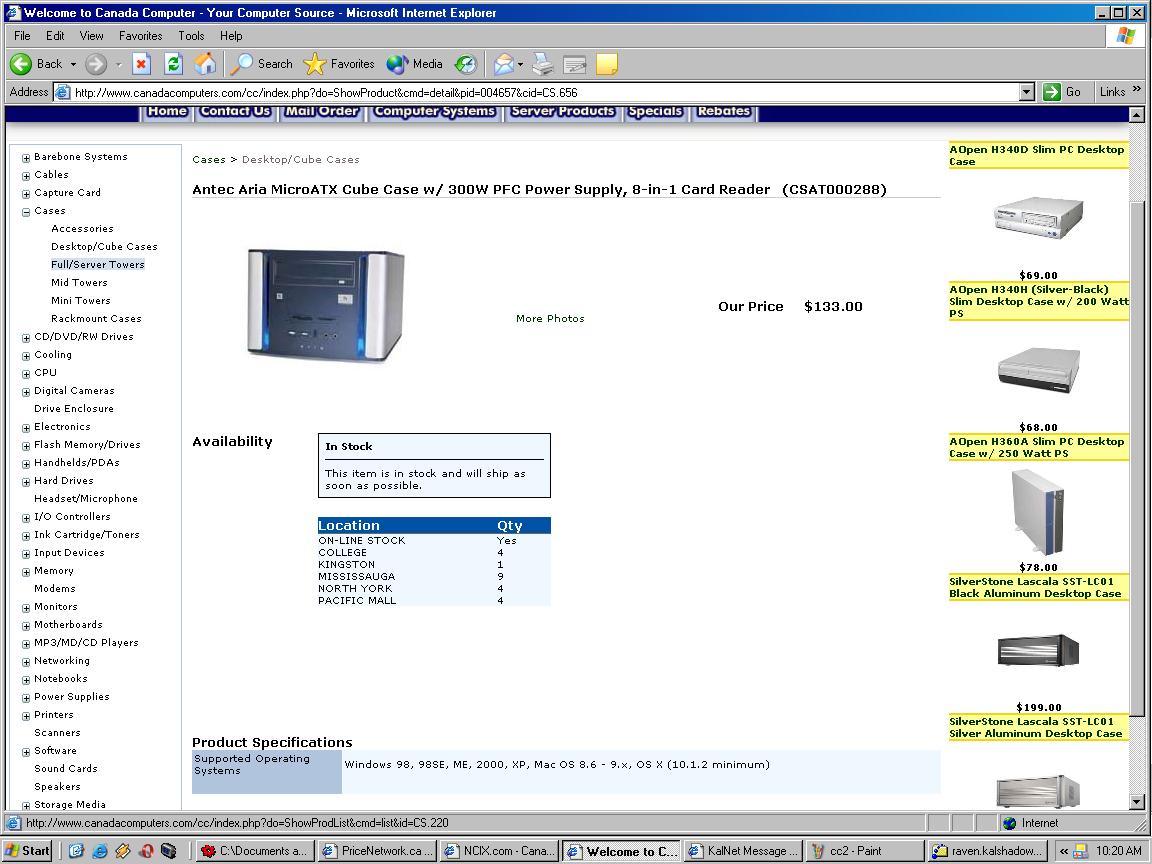Open the History clock icon
Image resolution: width=1152 pixels, height=864 pixels.
click(466, 64)
